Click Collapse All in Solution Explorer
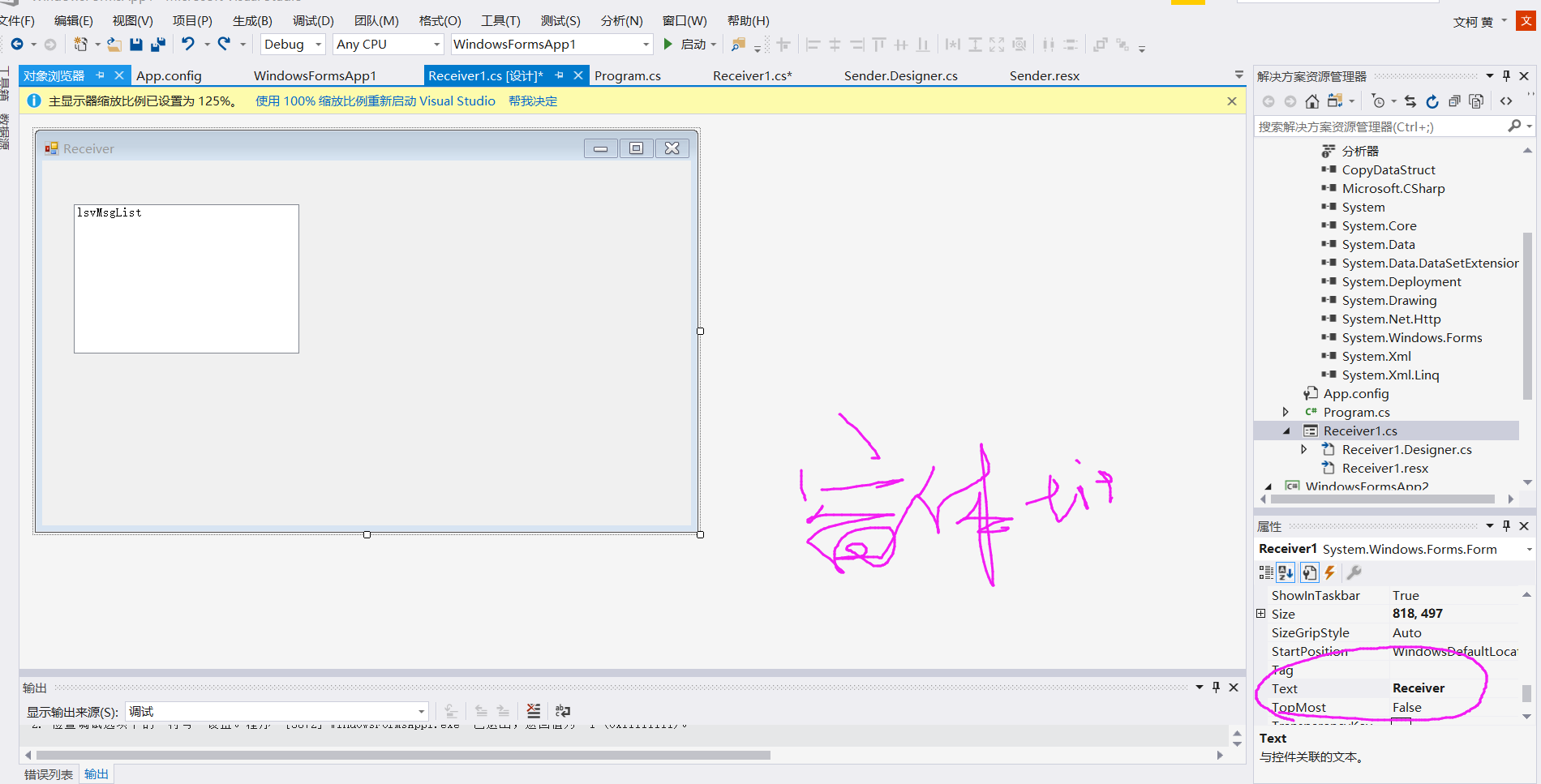The height and width of the screenshot is (784, 1541). point(1454,101)
